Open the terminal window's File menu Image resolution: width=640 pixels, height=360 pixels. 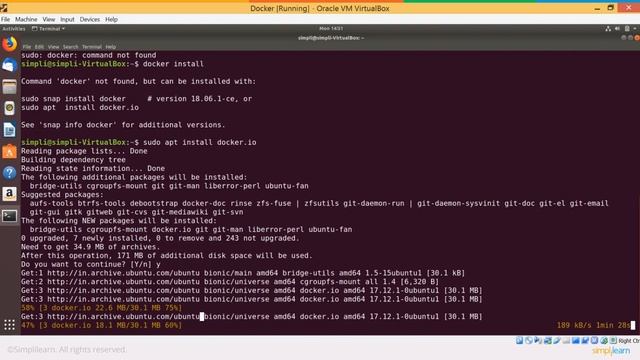tap(27, 47)
